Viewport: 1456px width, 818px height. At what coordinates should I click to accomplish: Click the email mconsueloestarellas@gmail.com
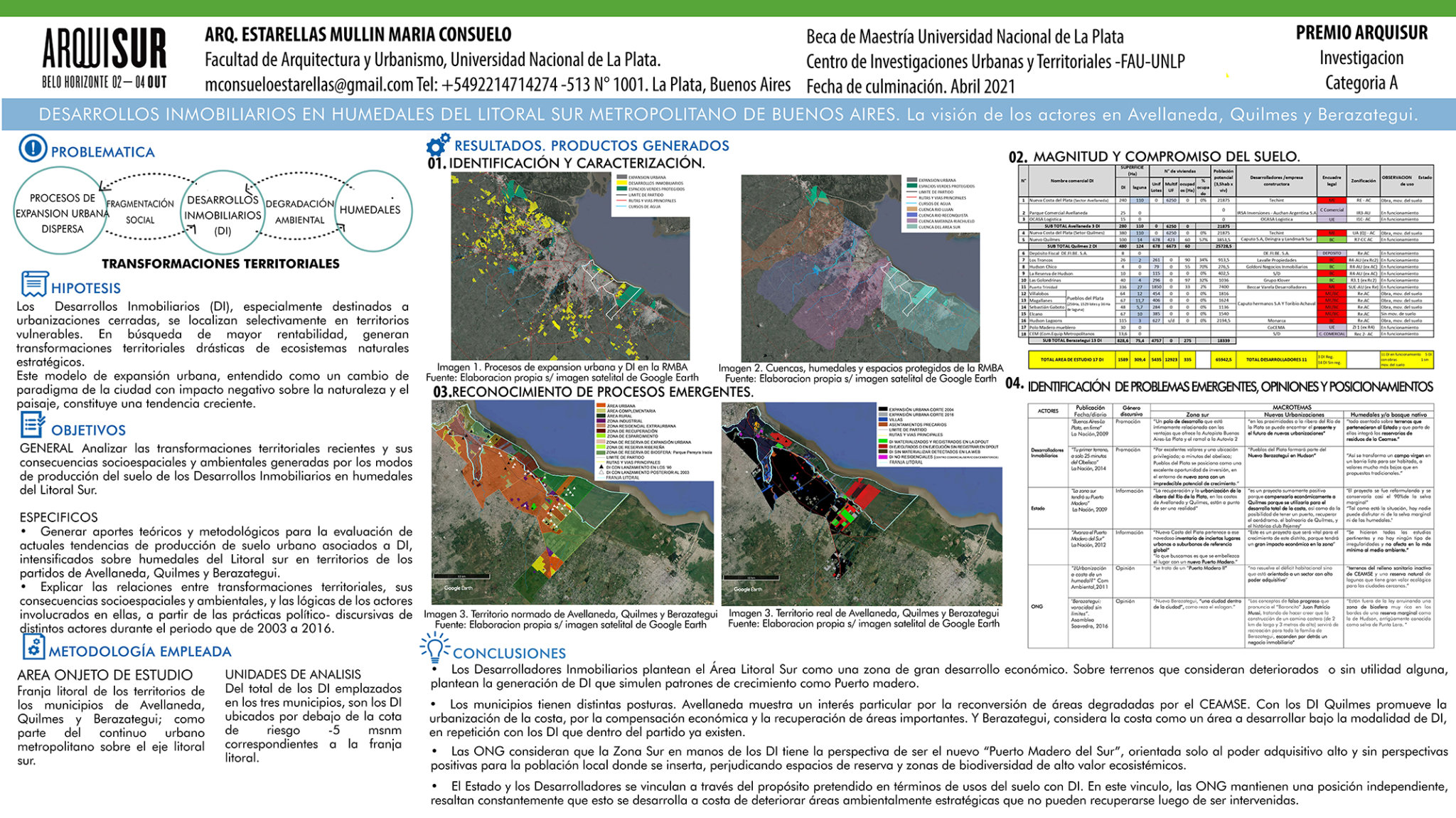point(309,85)
